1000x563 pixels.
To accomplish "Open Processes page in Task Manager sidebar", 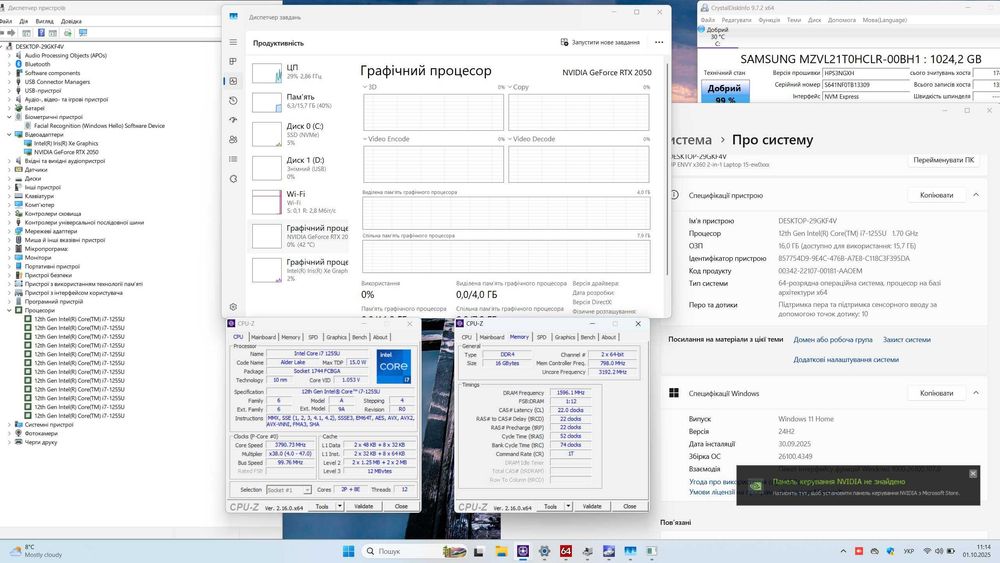I will pyautogui.click(x=233, y=61).
